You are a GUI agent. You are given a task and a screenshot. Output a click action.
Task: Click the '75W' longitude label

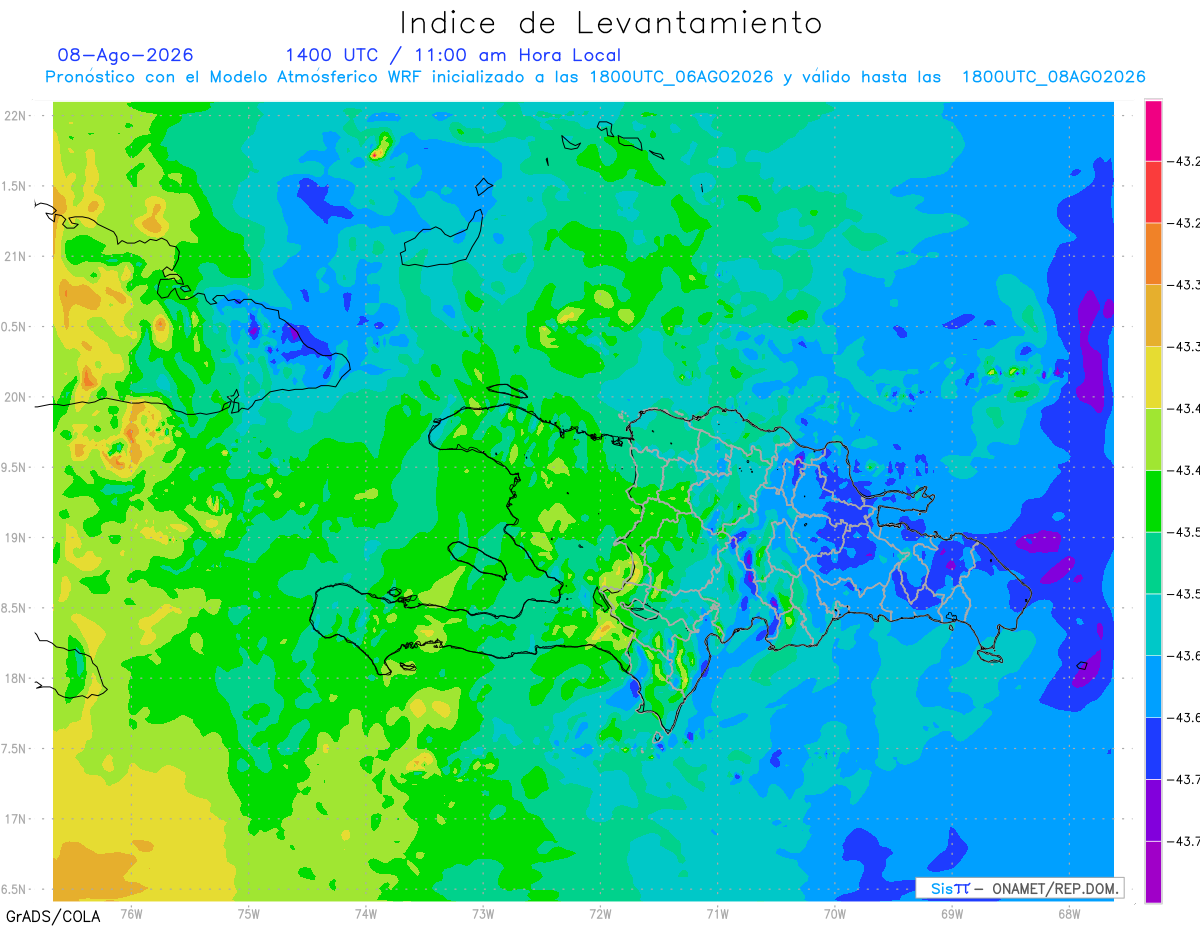tap(249, 913)
